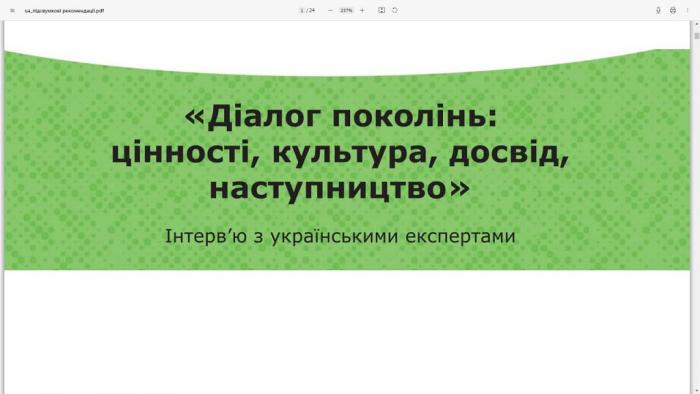Screen dimensions: 700x394
Task: Click the PDF file name in toolbar
Action: point(64,10)
